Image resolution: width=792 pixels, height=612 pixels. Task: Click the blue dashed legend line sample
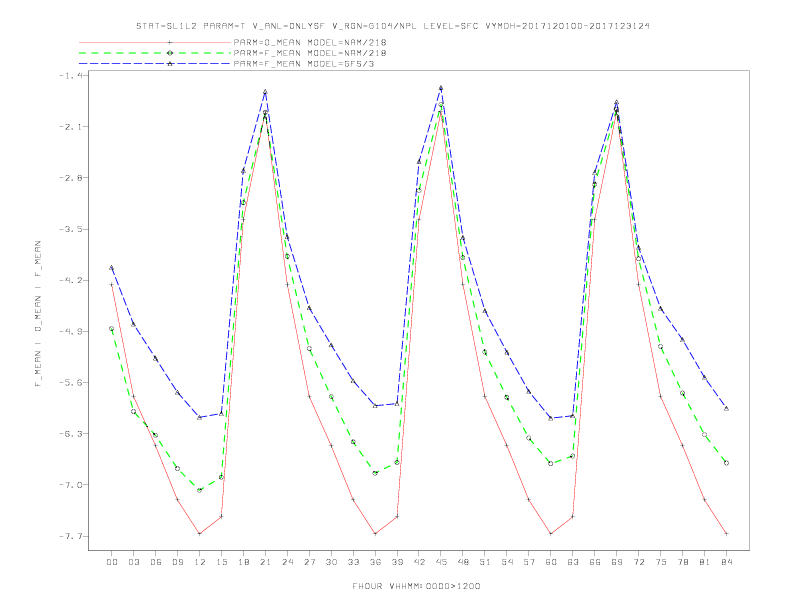click(155, 64)
